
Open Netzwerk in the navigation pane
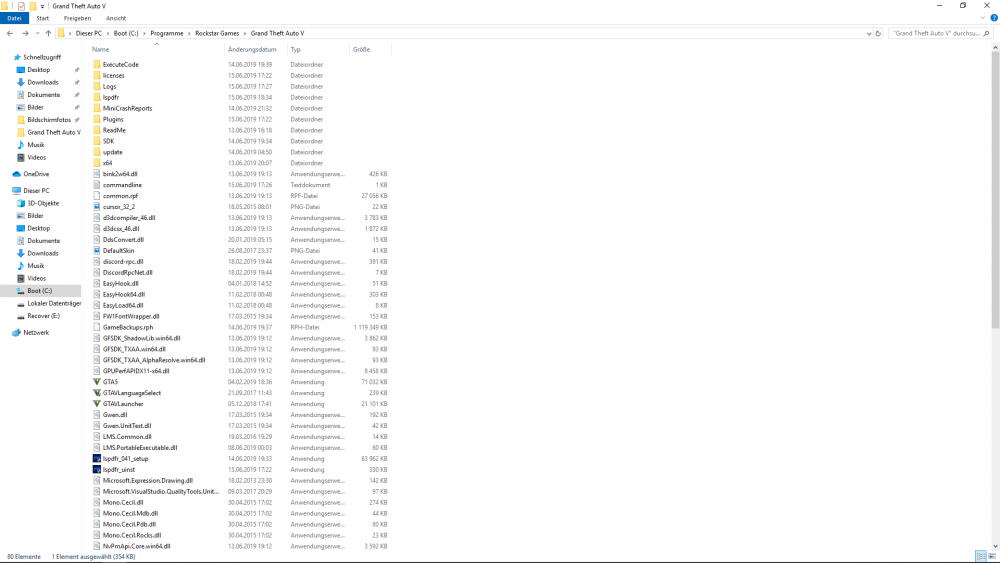(x=36, y=333)
